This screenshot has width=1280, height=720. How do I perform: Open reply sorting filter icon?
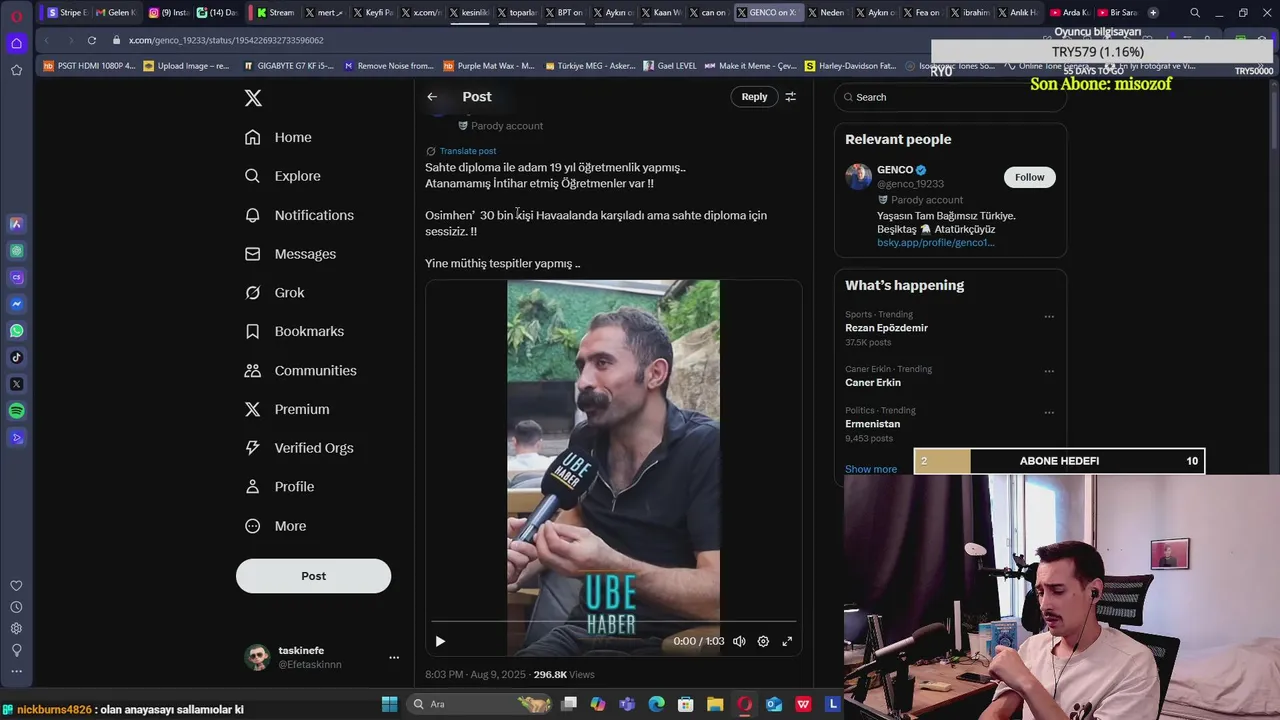[x=790, y=97]
